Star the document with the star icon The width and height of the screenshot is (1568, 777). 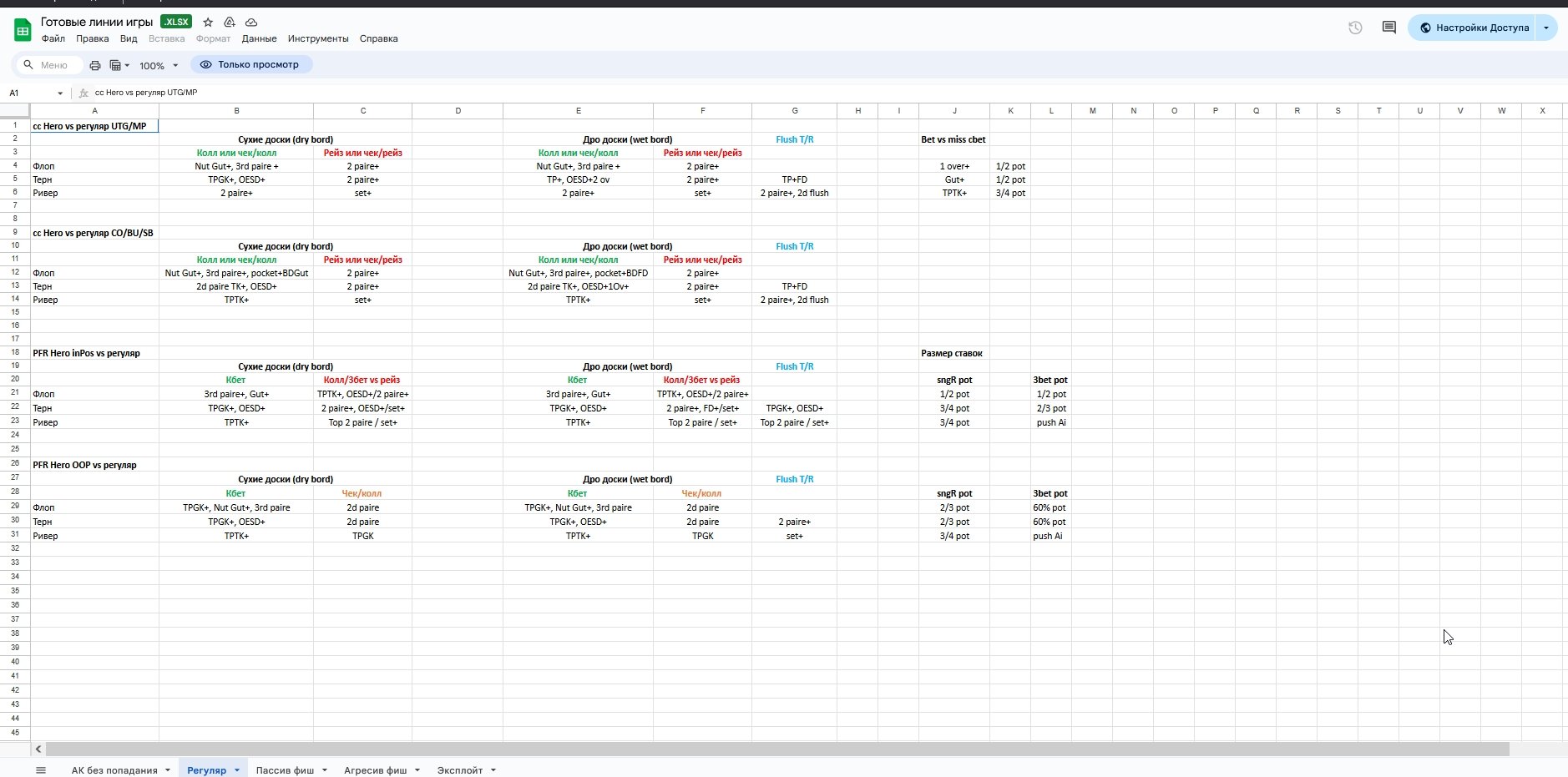(208, 23)
